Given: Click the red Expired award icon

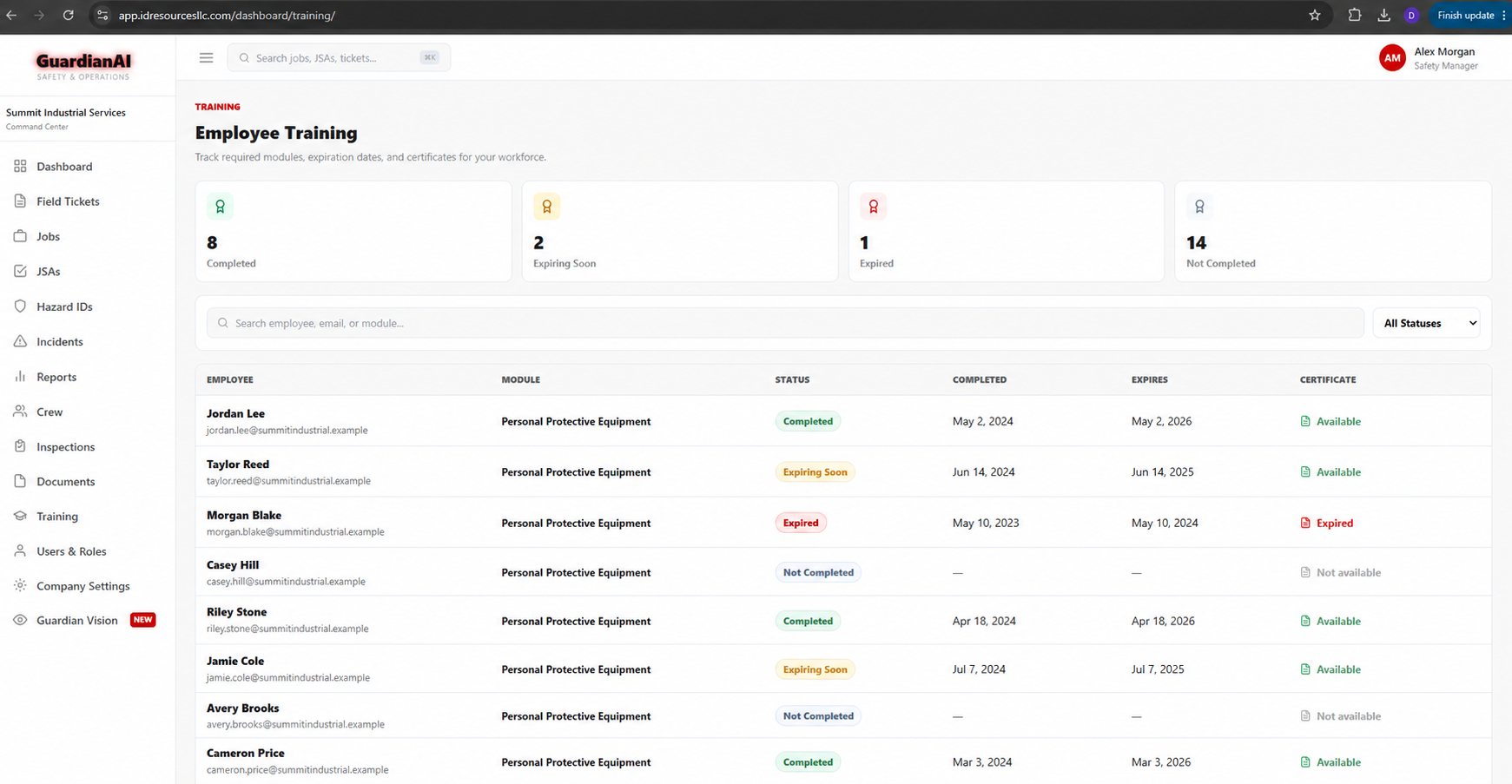Looking at the screenshot, I should [x=873, y=207].
